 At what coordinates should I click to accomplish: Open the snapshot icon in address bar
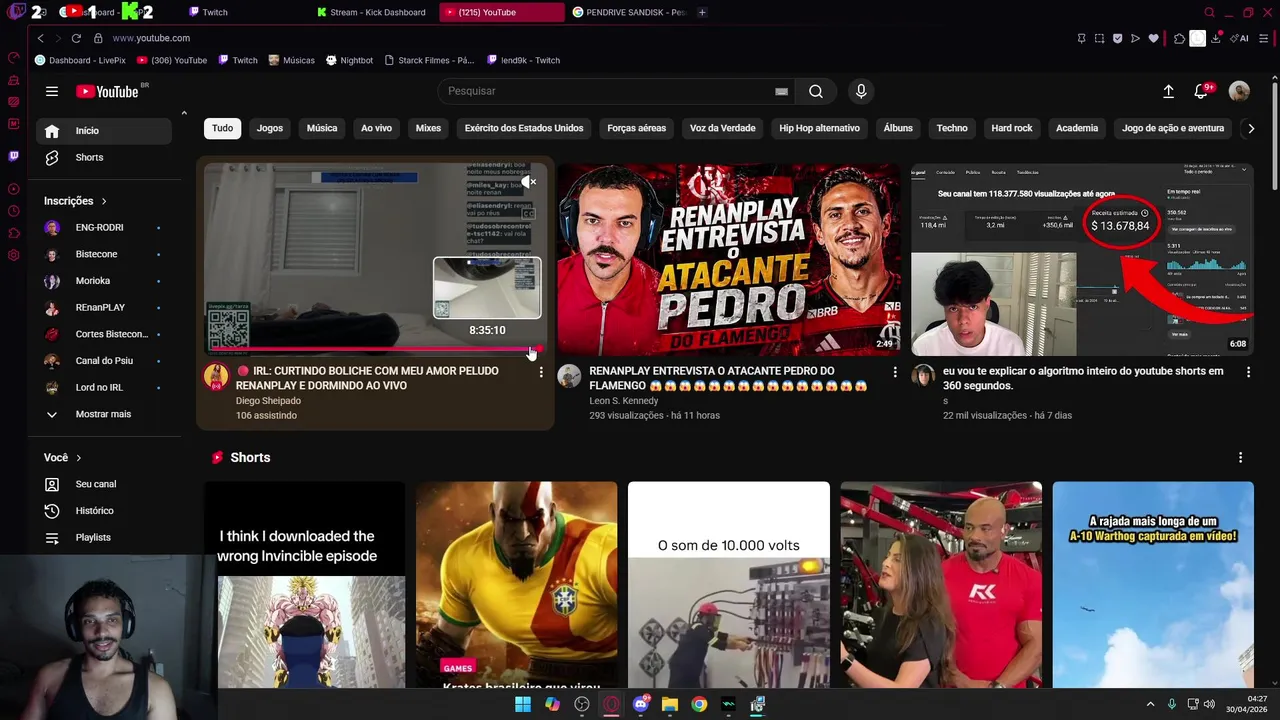click(x=1099, y=38)
